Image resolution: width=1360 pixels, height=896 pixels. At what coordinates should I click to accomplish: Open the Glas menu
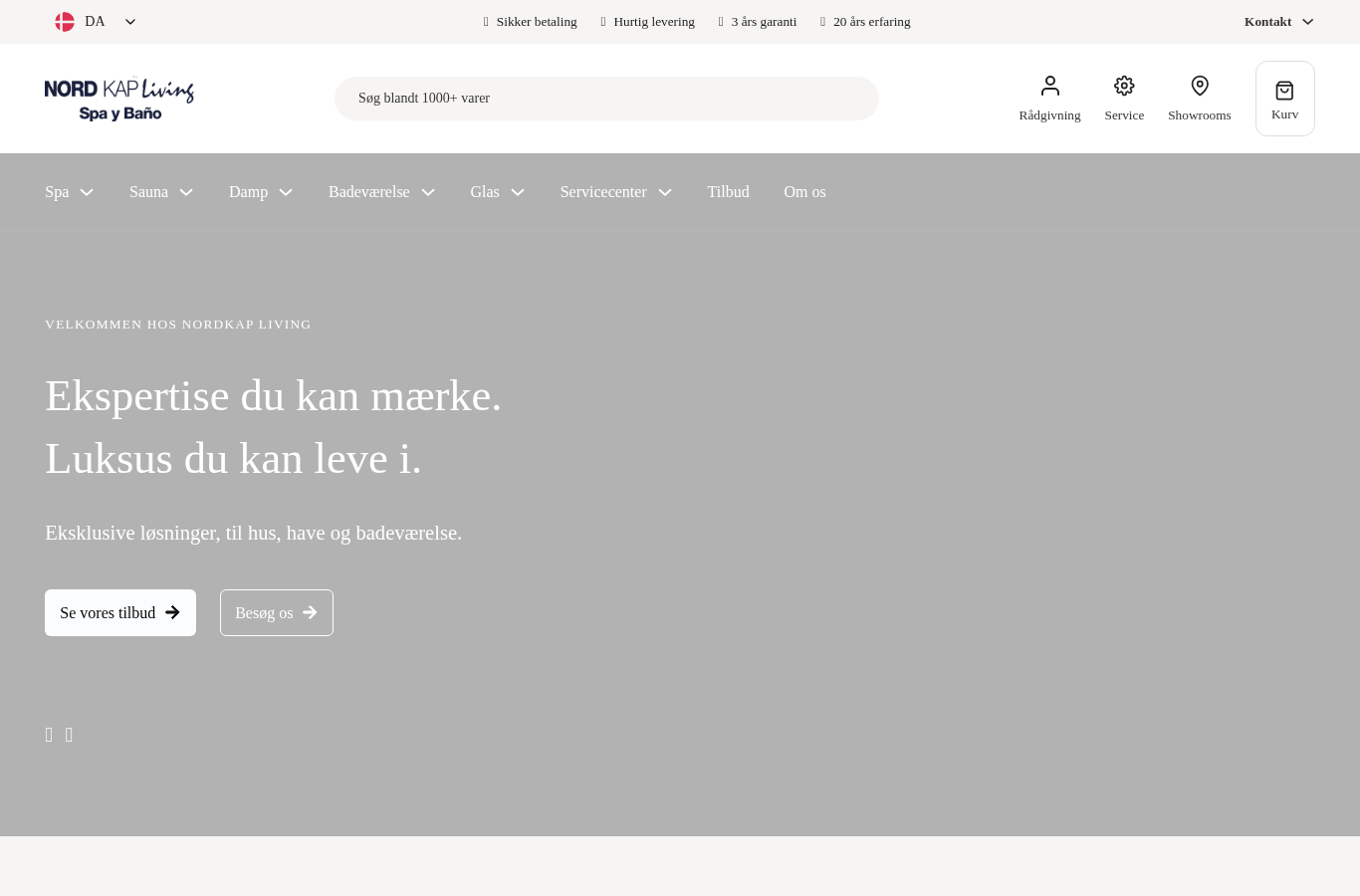pos(498,192)
